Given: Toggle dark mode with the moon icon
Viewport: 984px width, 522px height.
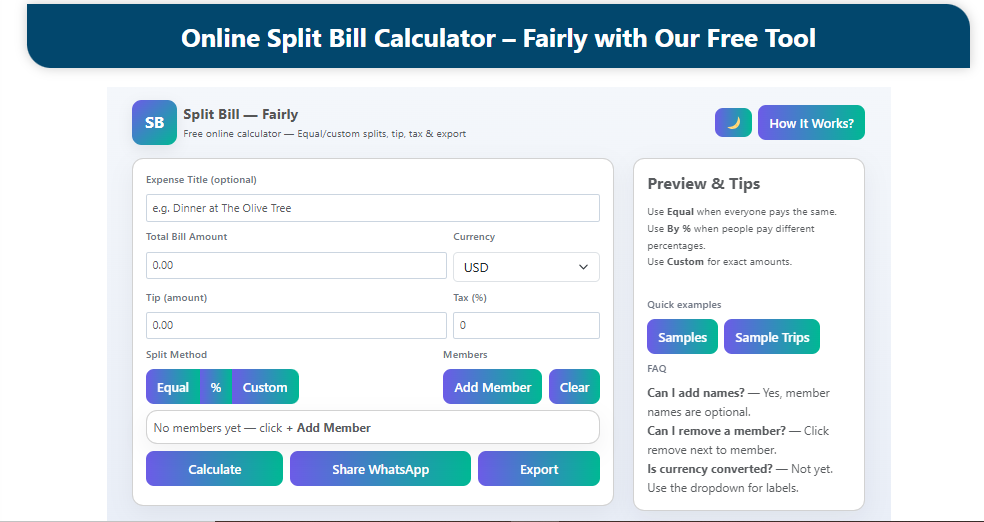Looking at the screenshot, I should [733, 123].
